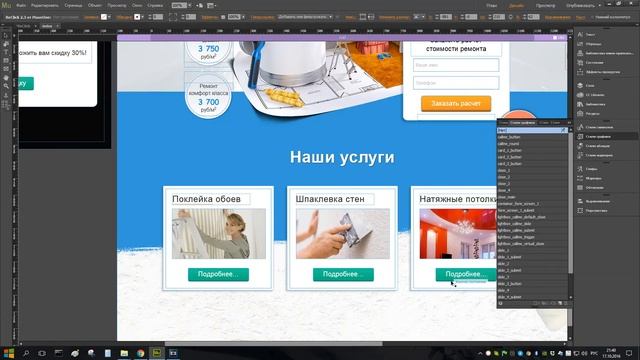Screen dimensions: 640x360
Task: Select the Selection arrow tool
Action: [6, 36]
